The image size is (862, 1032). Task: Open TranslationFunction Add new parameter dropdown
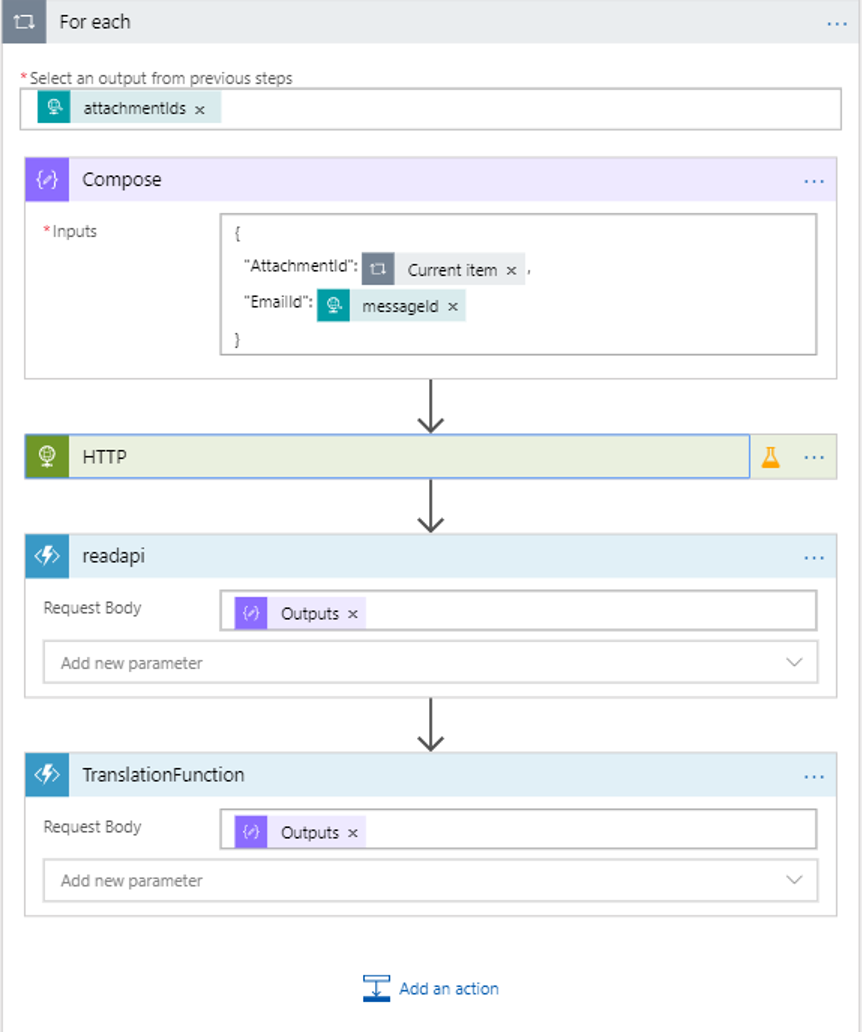(430, 881)
